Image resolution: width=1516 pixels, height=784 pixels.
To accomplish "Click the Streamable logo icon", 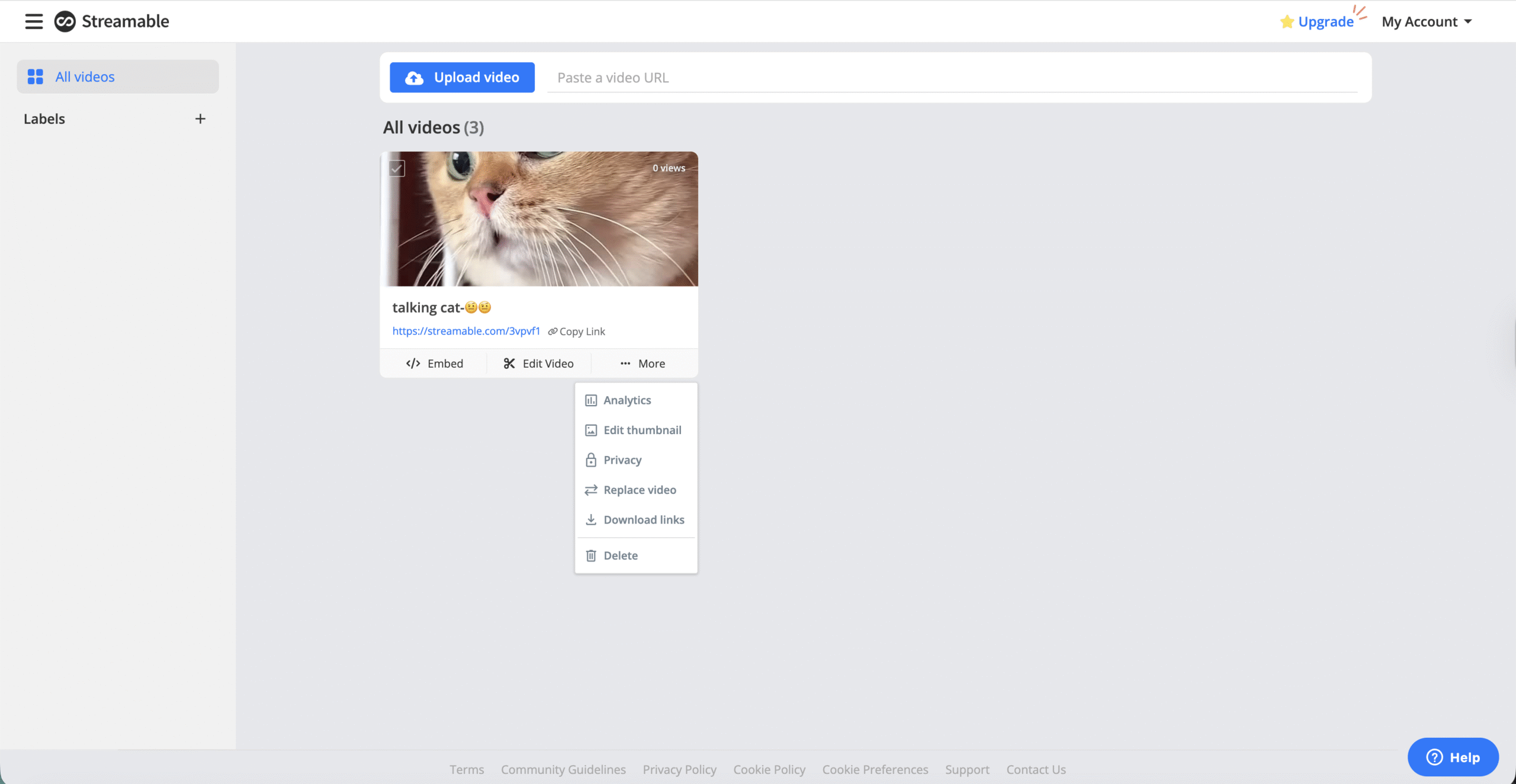I will [65, 21].
